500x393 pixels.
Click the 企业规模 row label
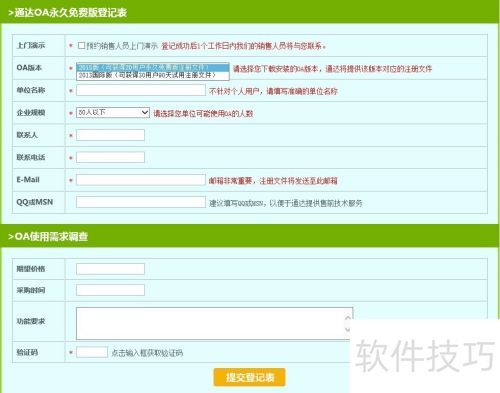click(x=31, y=113)
